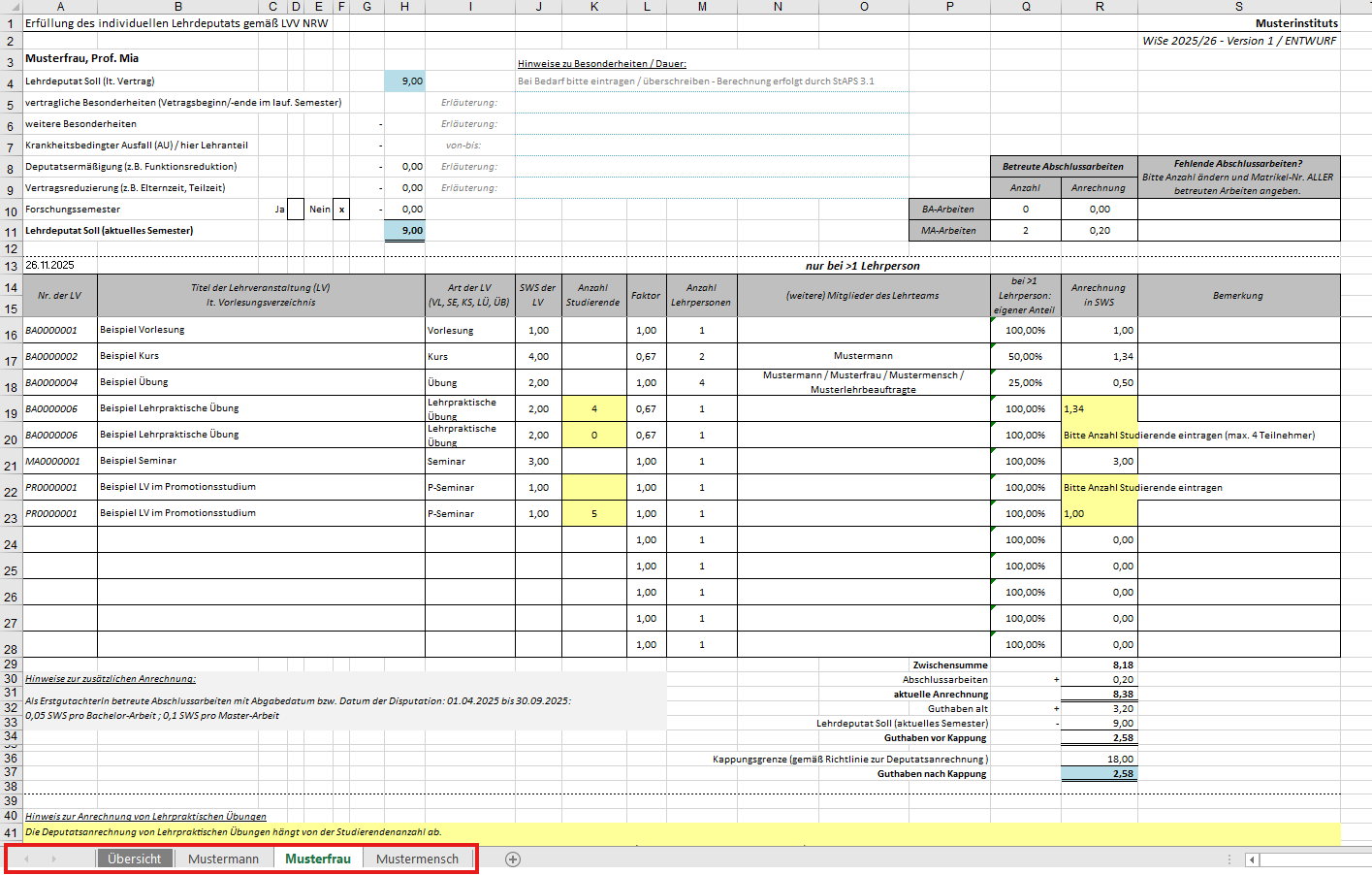Viewport: 1372px width, 875px height.
Task: Click Hinweise zur zusätzlichen Anrechnung underlined text
Action: [111, 679]
